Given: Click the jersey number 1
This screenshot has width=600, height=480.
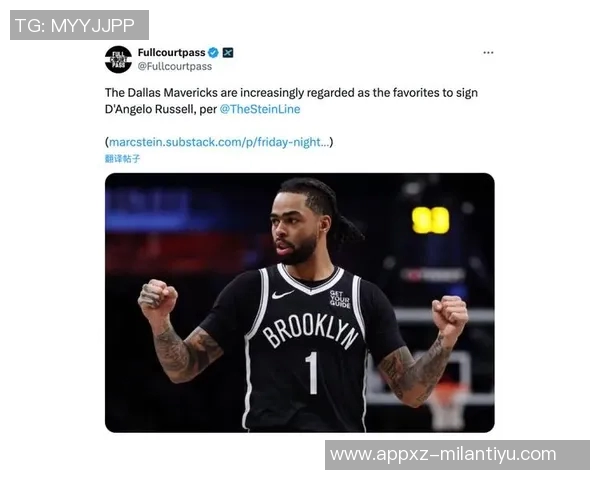Looking at the screenshot, I should point(312,373).
